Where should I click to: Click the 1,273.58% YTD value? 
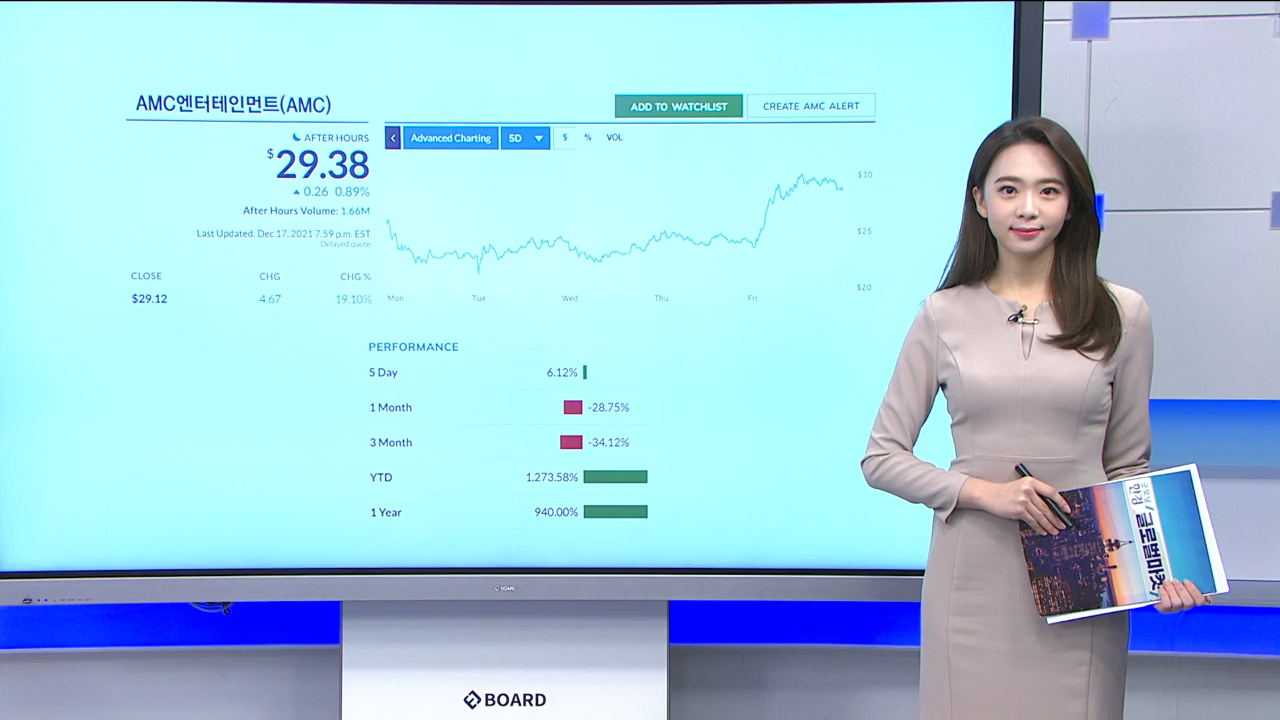click(552, 477)
